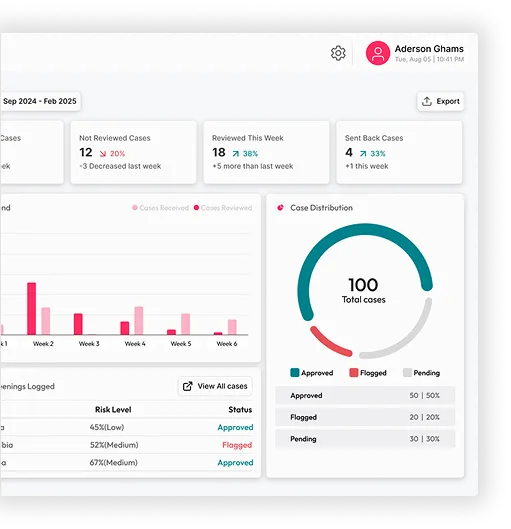Open settings via the gear icon
Viewport: 511px width, 529px height.
coord(338,53)
